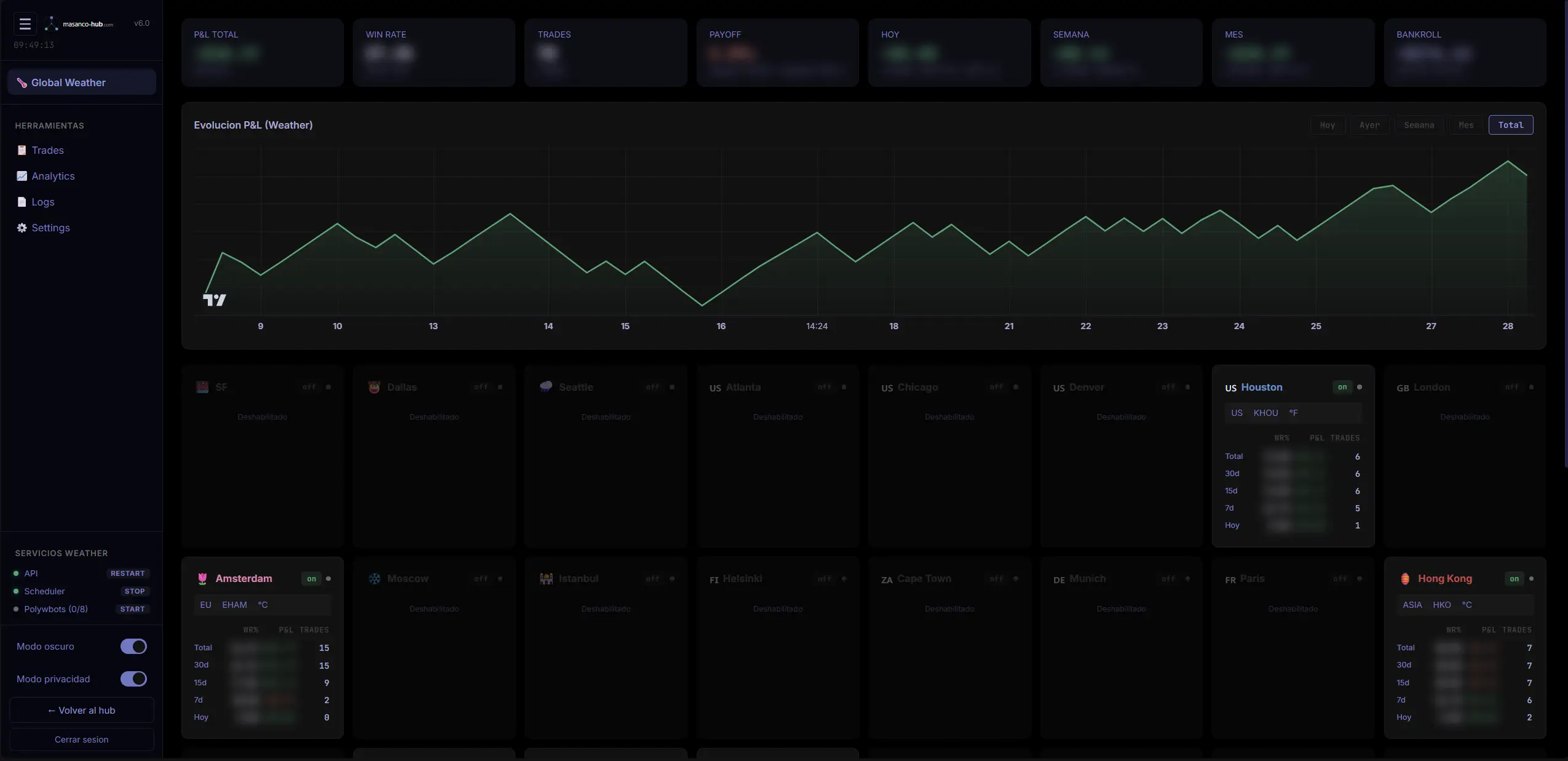Click the Houston city name
The image size is (1568, 761).
(1262, 387)
